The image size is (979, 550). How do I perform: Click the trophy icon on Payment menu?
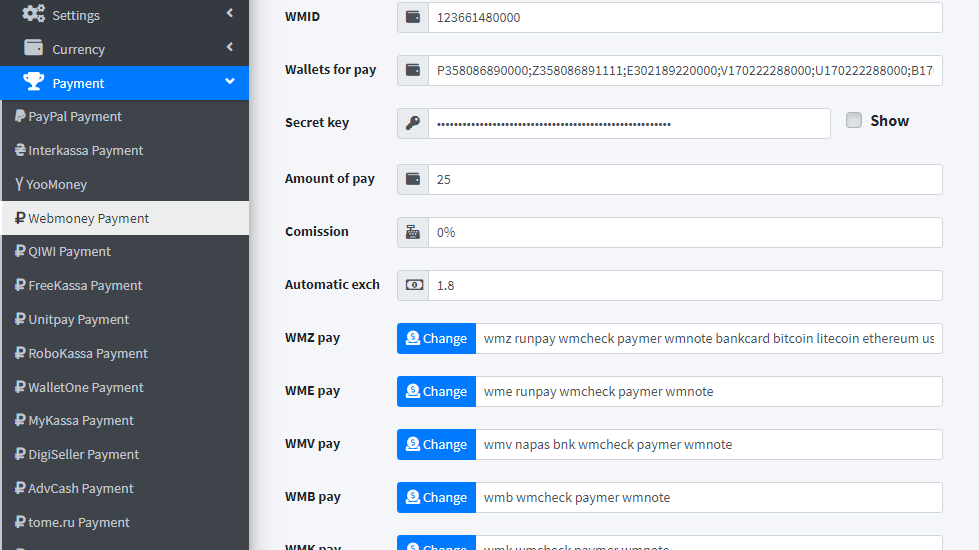point(33,82)
